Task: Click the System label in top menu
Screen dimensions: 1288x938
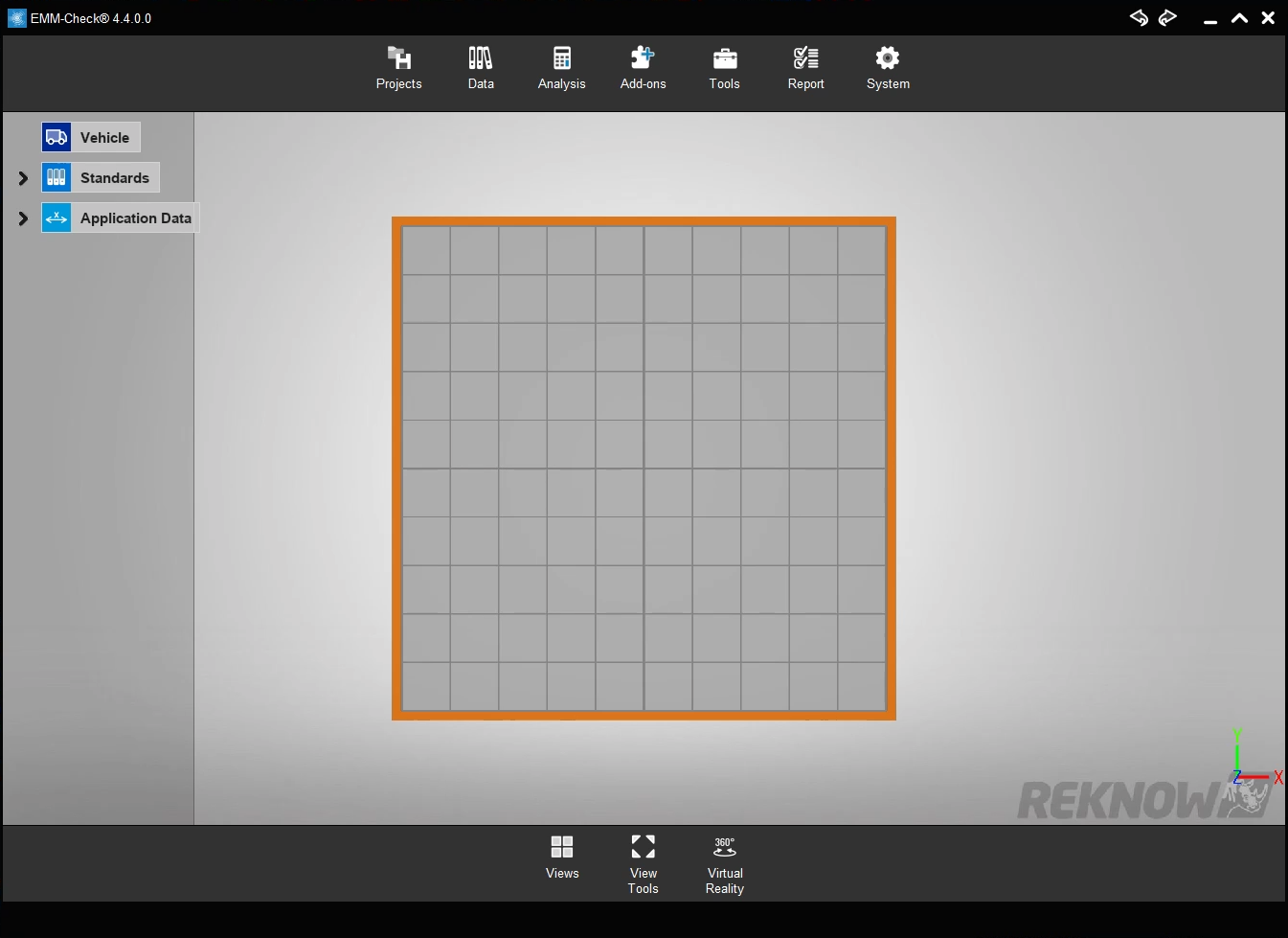Action: 889,84
